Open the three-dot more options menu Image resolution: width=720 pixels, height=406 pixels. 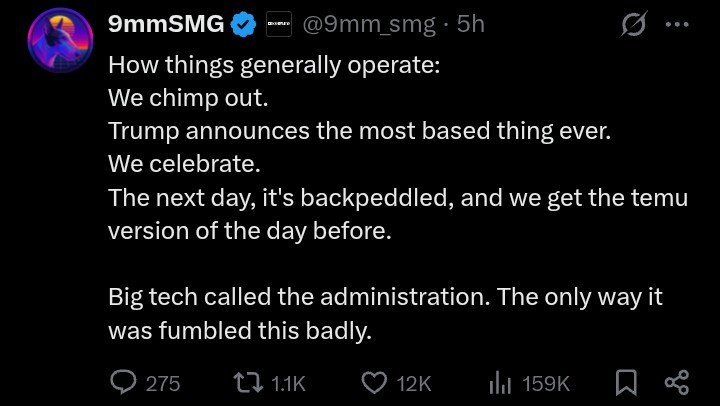point(677,24)
